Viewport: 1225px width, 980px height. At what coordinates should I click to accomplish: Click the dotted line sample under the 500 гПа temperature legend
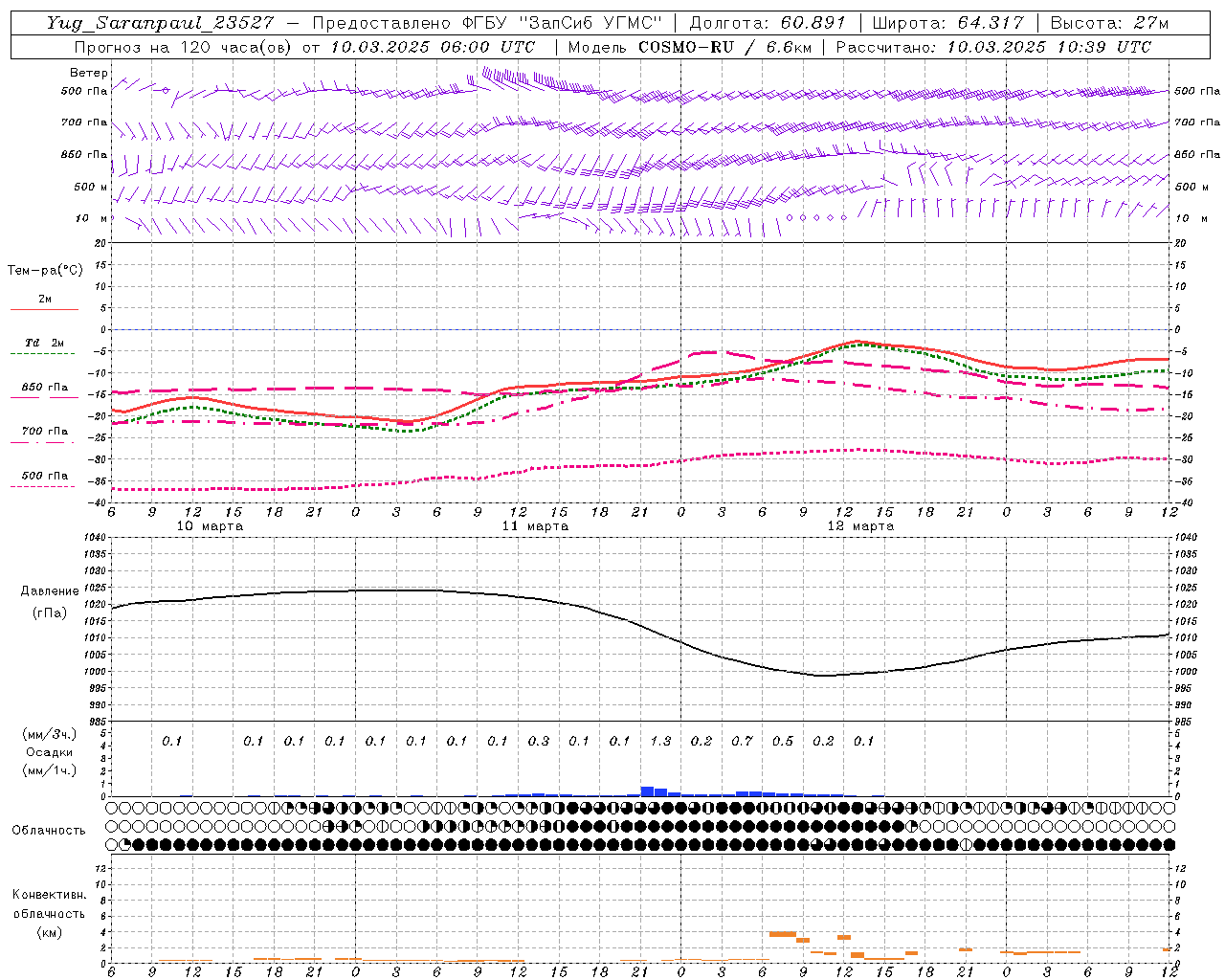[43, 487]
